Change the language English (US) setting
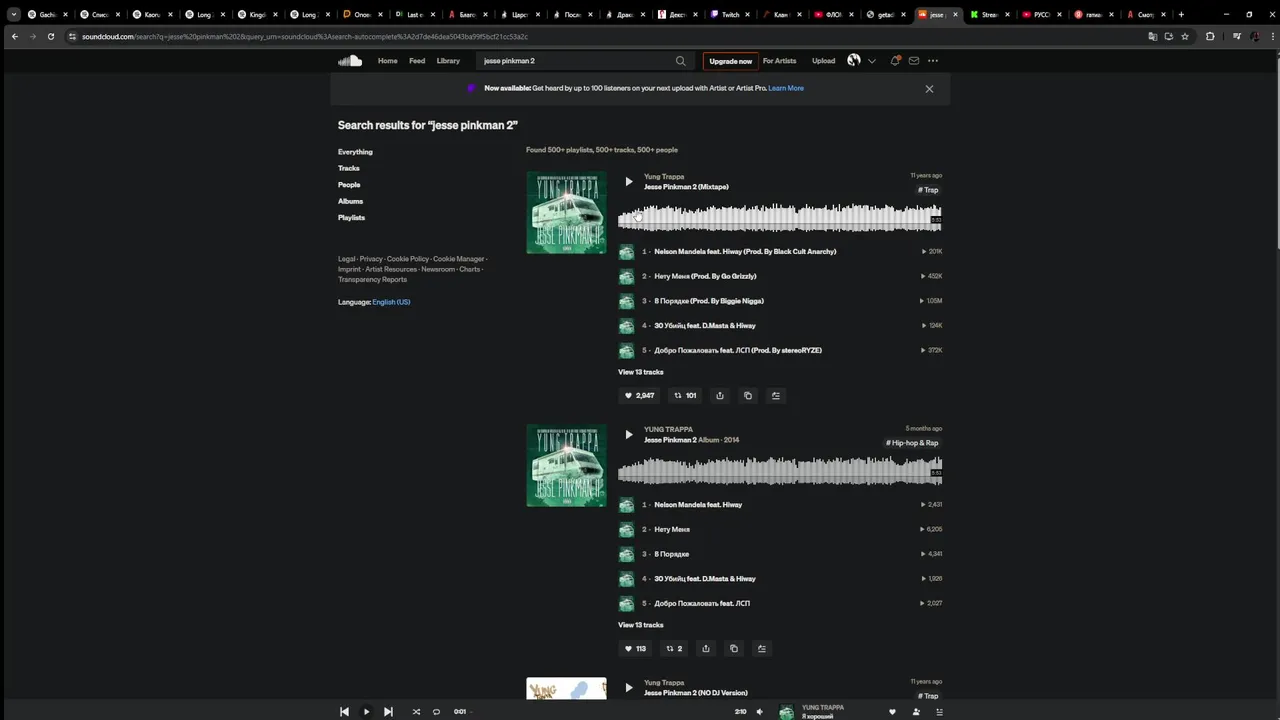This screenshot has width=1280, height=720. pyautogui.click(x=391, y=302)
